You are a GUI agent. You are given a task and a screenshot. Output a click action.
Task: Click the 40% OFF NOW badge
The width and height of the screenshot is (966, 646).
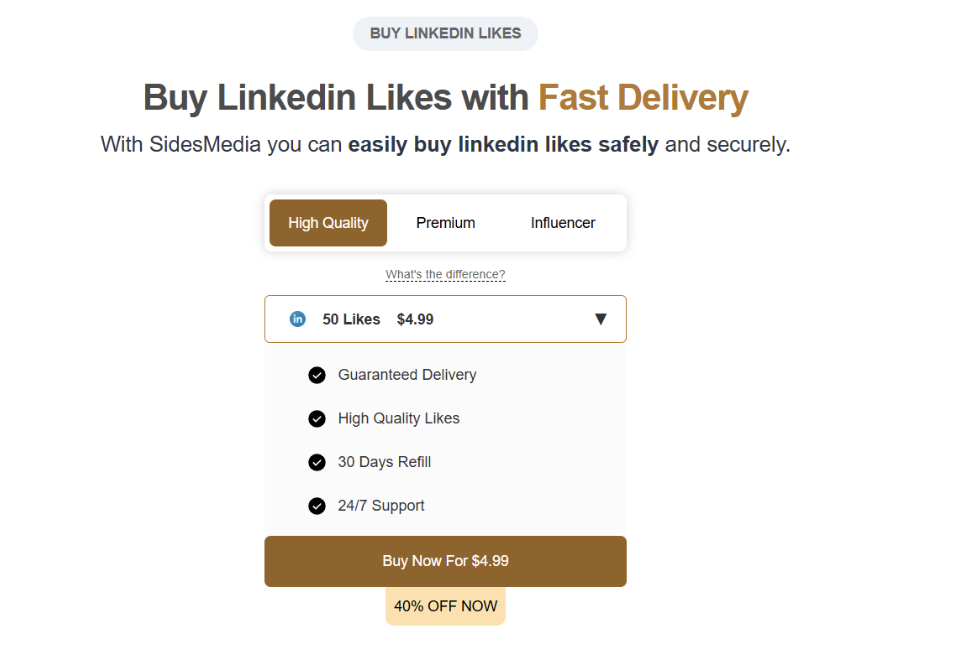coord(445,606)
